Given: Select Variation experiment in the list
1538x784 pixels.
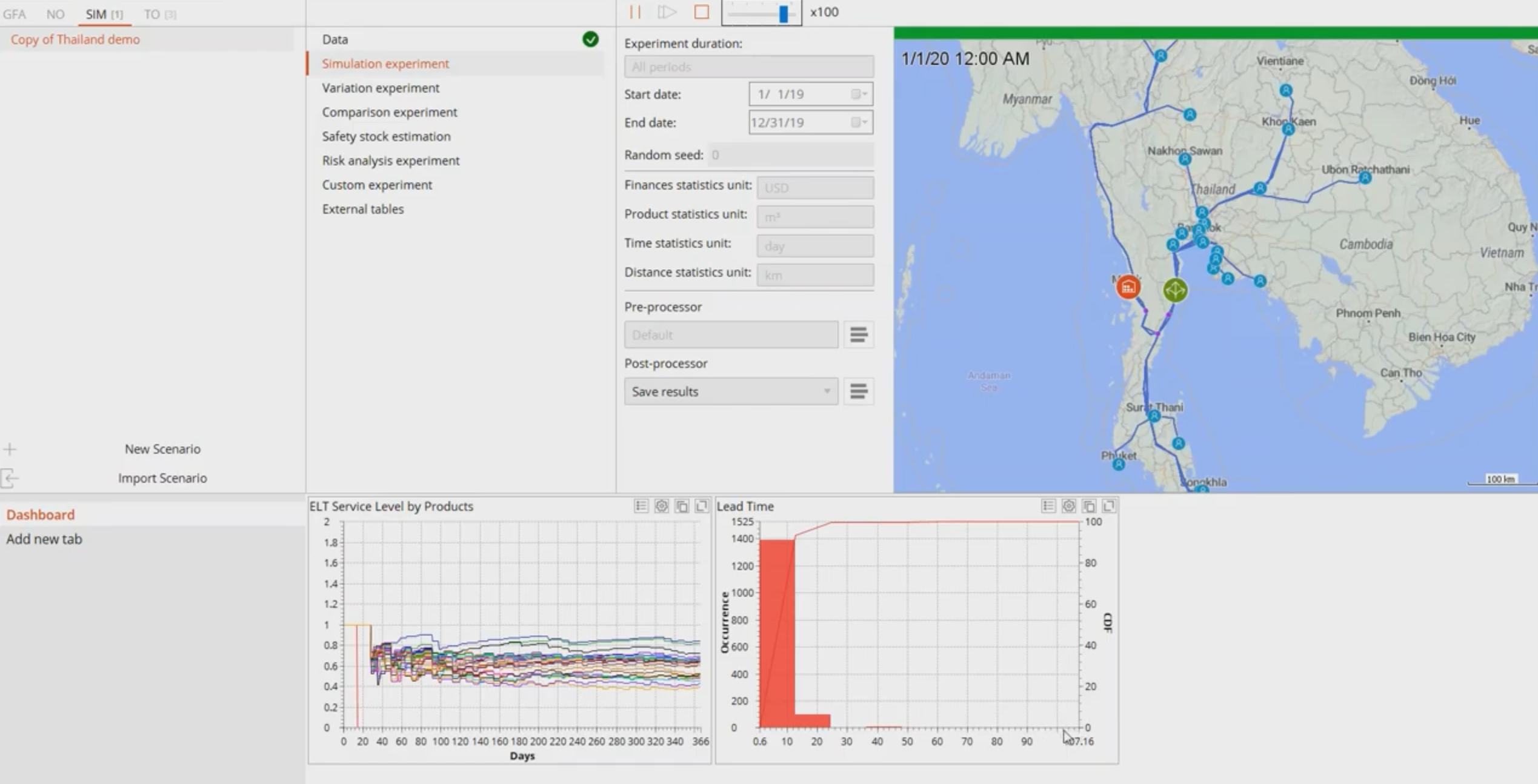Looking at the screenshot, I should tap(381, 88).
